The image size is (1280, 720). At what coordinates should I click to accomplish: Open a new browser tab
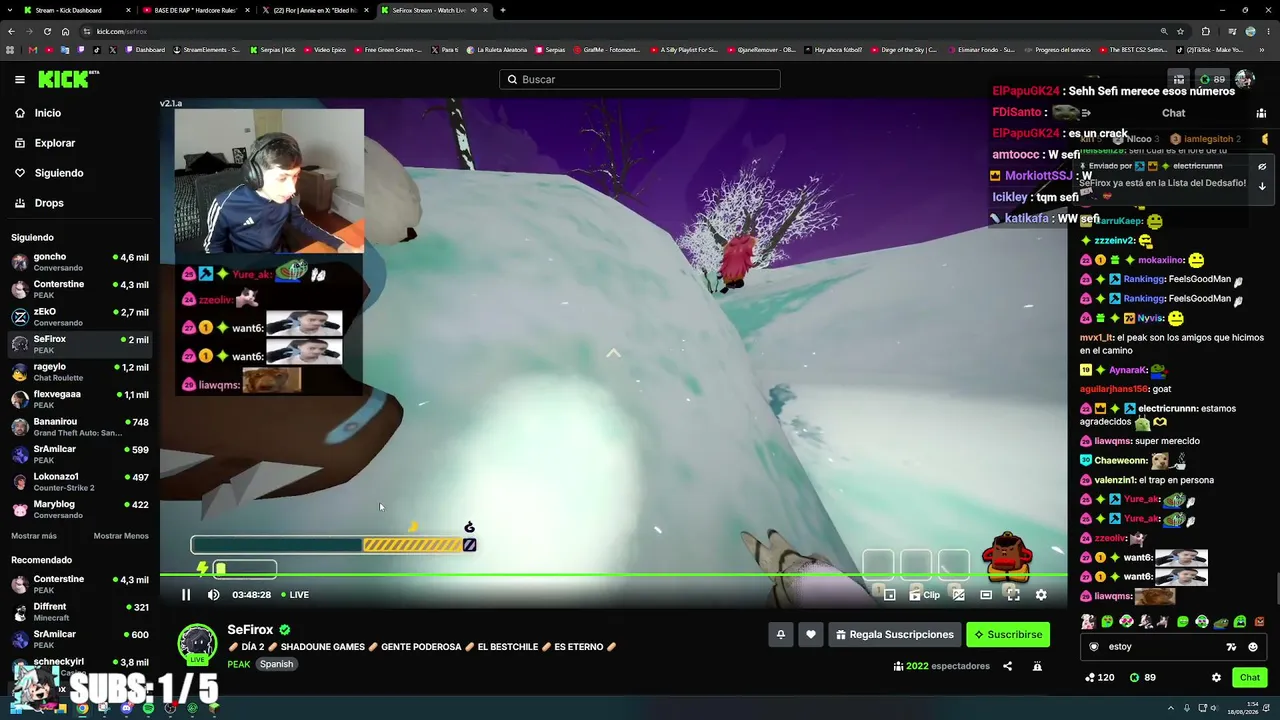coord(502,10)
